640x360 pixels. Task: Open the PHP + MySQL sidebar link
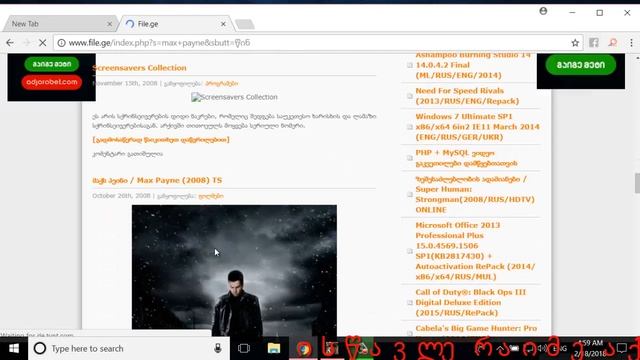[x=466, y=158]
